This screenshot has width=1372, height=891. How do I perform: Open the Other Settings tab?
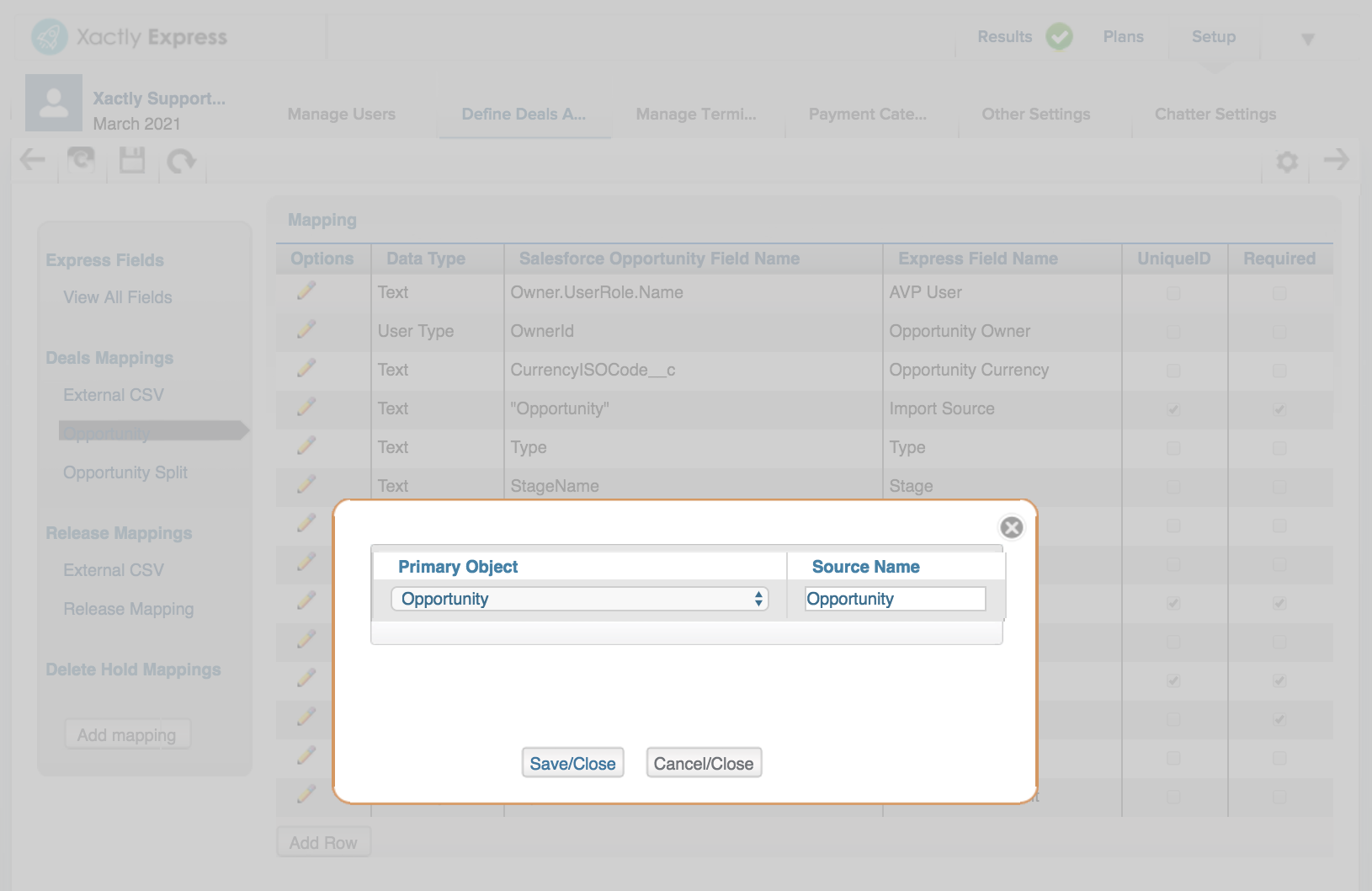(x=1036, y=114)
